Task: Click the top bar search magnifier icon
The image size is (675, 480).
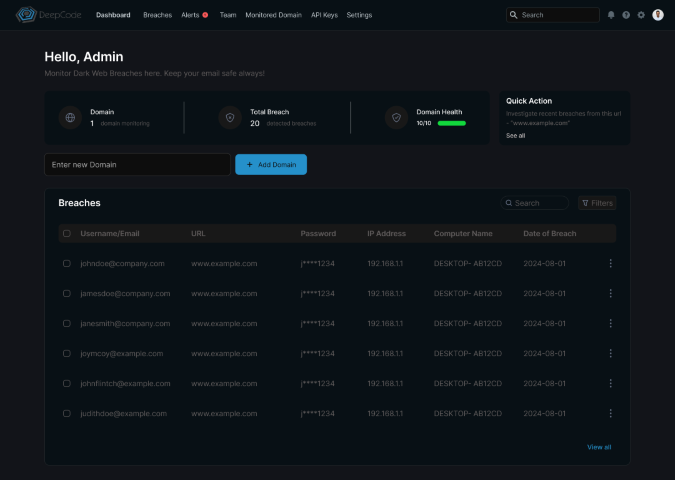Action: point(514,15)
